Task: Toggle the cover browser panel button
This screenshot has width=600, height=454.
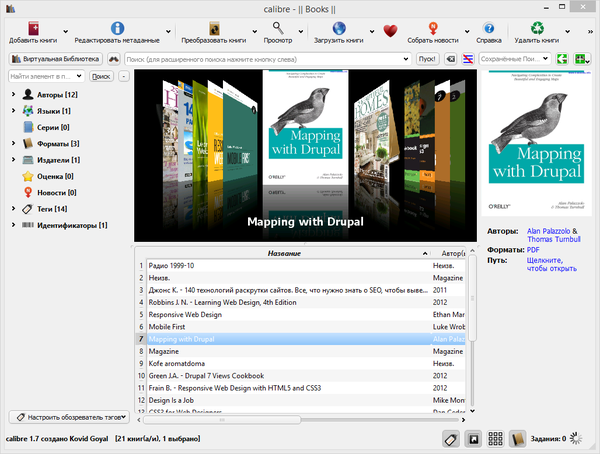Action: point(472,438)
